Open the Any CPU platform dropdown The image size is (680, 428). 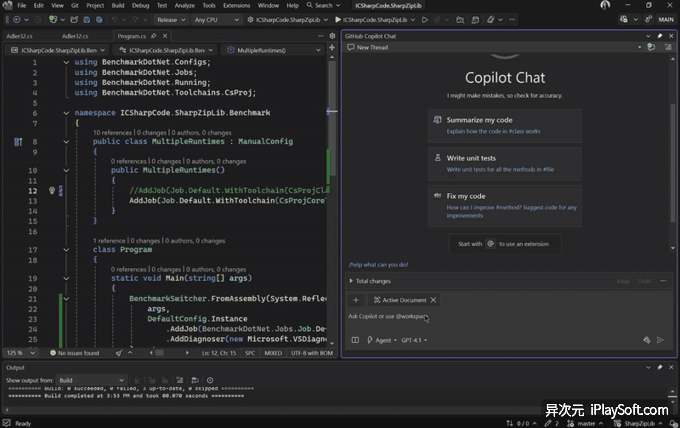click(217, 19)
